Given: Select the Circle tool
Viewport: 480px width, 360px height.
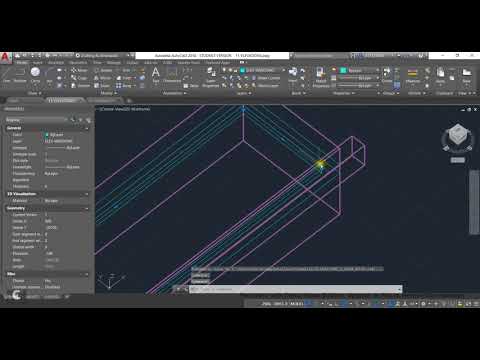Looking at the screenshot, I should pyautogui.click(x=35, y=75).
